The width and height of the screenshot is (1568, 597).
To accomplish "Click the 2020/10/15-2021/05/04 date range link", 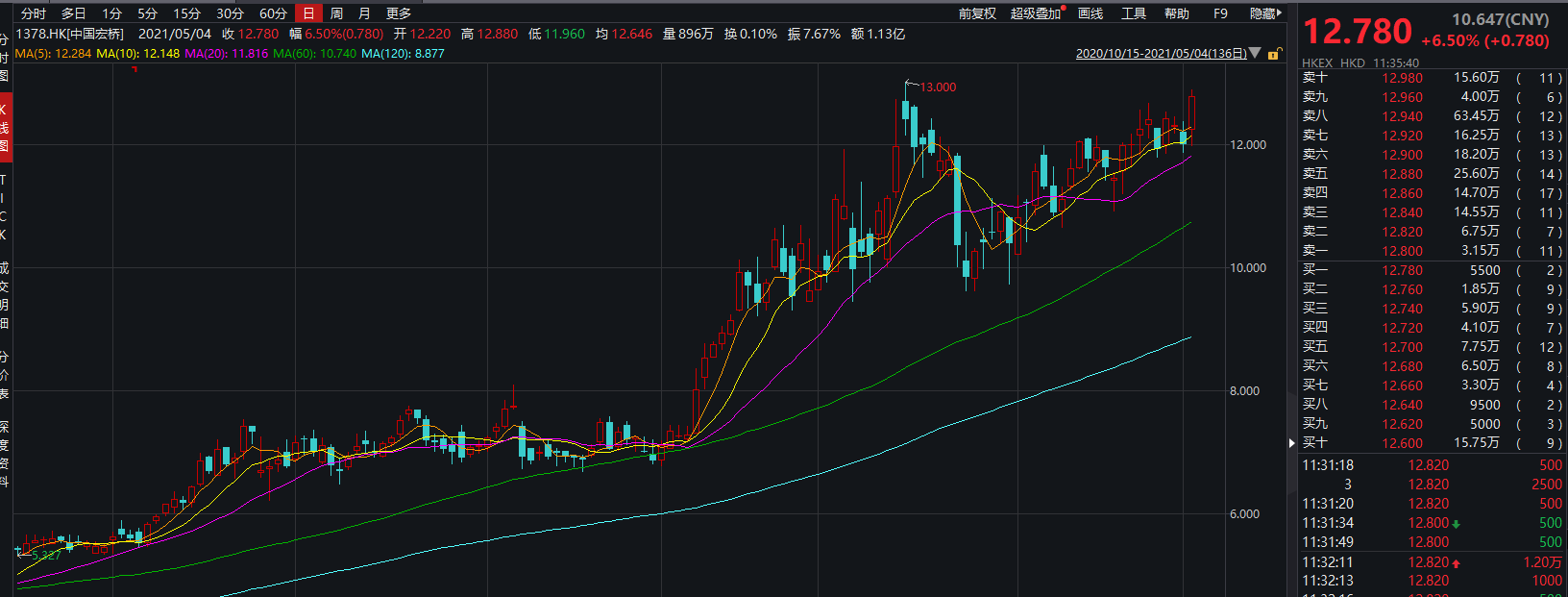I will click(x=1161, y=54).
